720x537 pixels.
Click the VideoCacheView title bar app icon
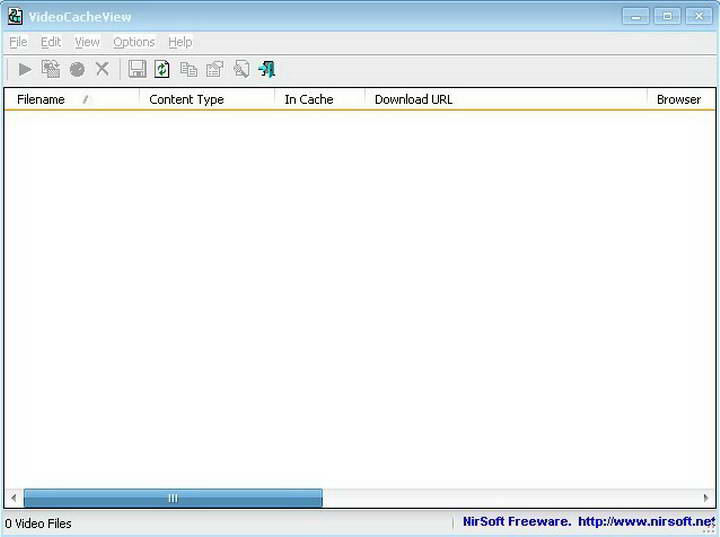[x=15, y=17]
